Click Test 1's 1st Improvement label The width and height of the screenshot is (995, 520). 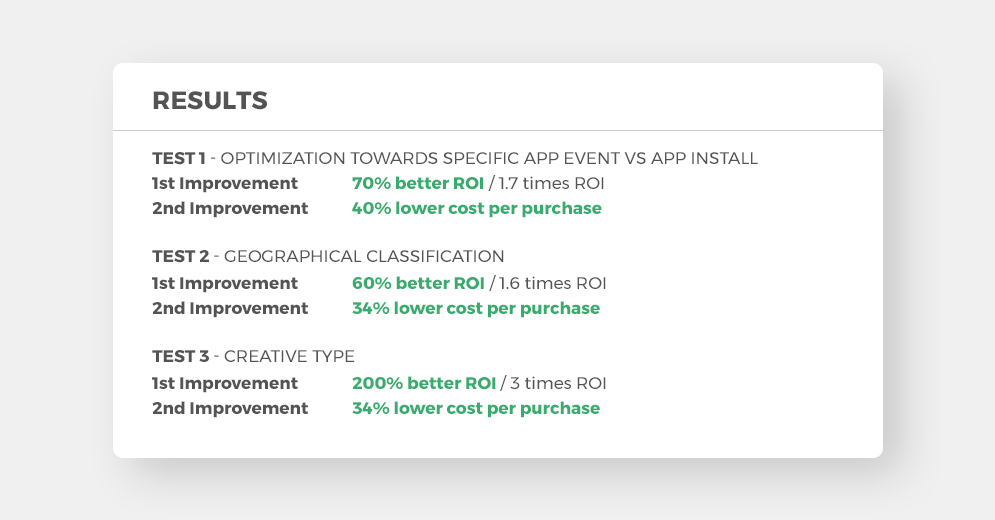click(225, 183)
